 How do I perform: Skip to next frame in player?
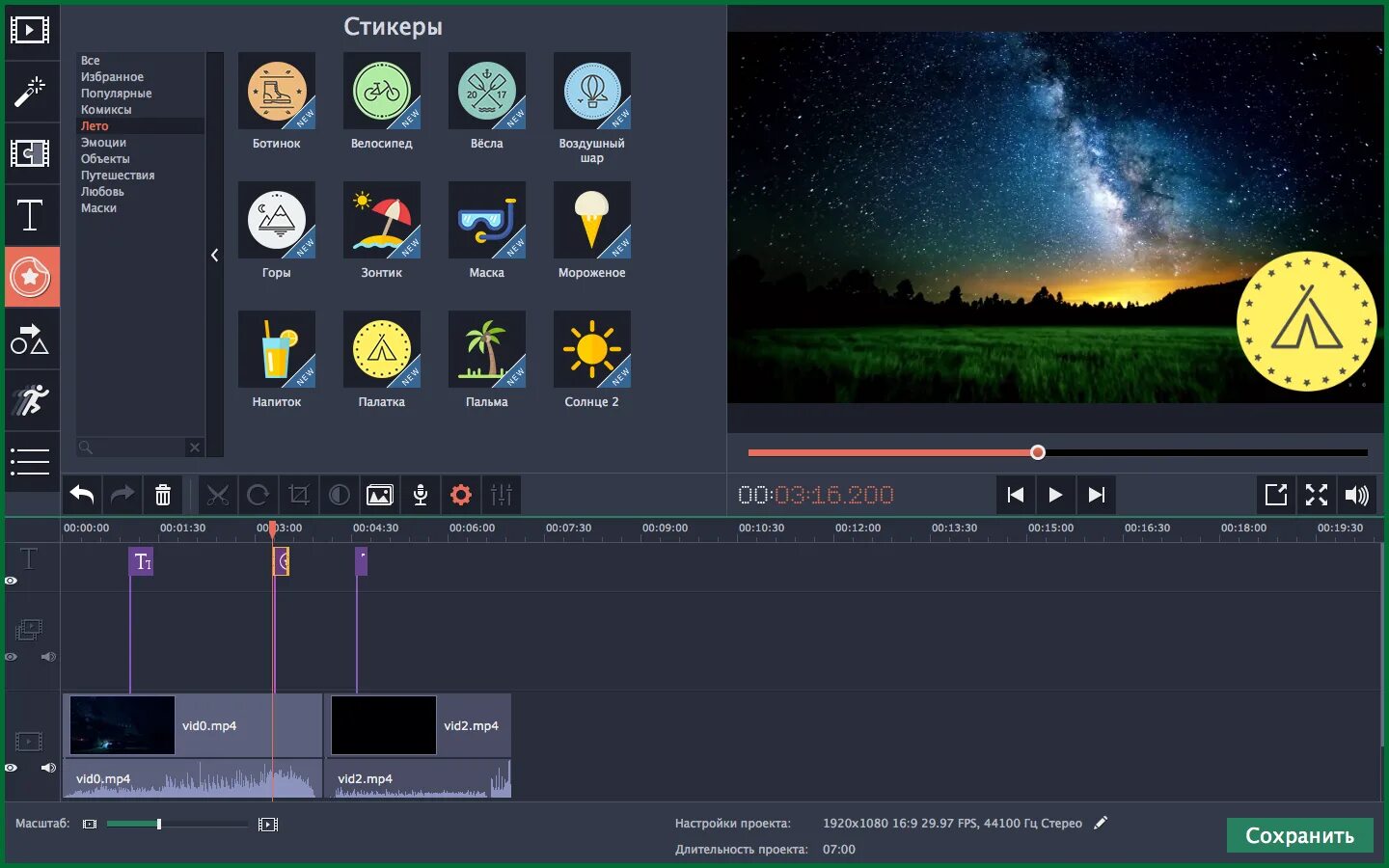pyautogui.click(x=1096, y=495)
